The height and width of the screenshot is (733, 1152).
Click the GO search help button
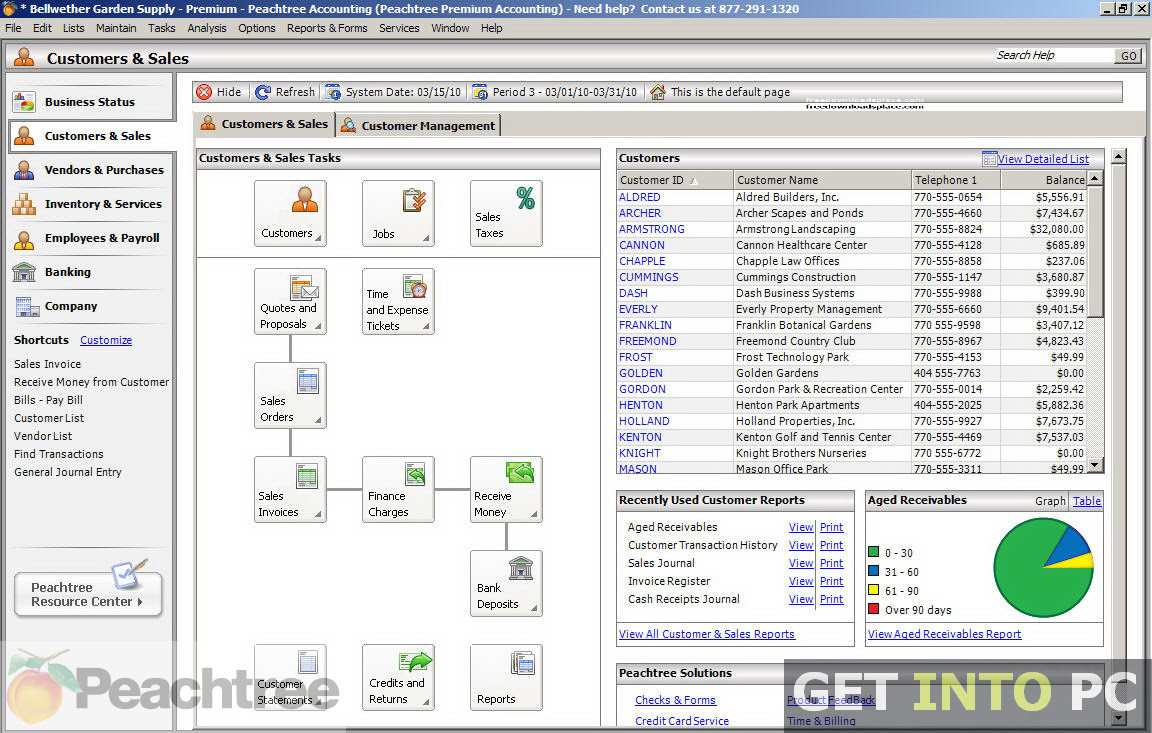click(1128, 56)
